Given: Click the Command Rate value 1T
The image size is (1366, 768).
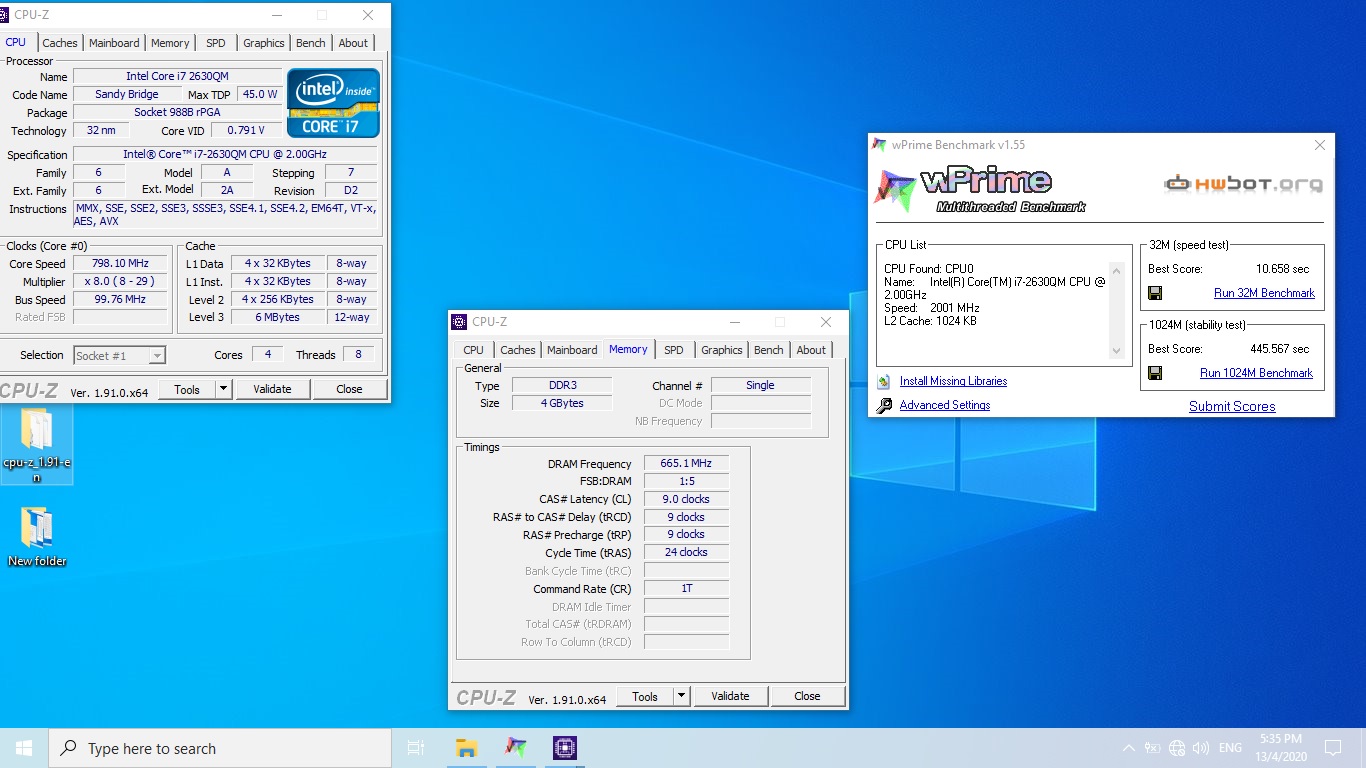Looking at the screenshot, I should click(686, 588).
